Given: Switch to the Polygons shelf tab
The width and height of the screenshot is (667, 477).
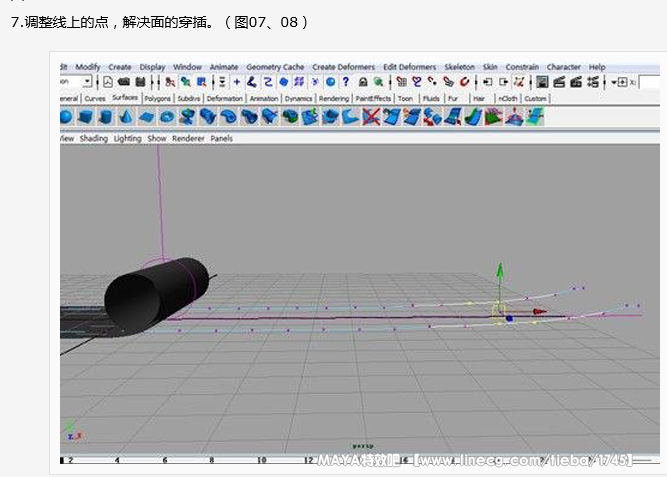Looking at the screenshot, I should click(x=157, y=99).
